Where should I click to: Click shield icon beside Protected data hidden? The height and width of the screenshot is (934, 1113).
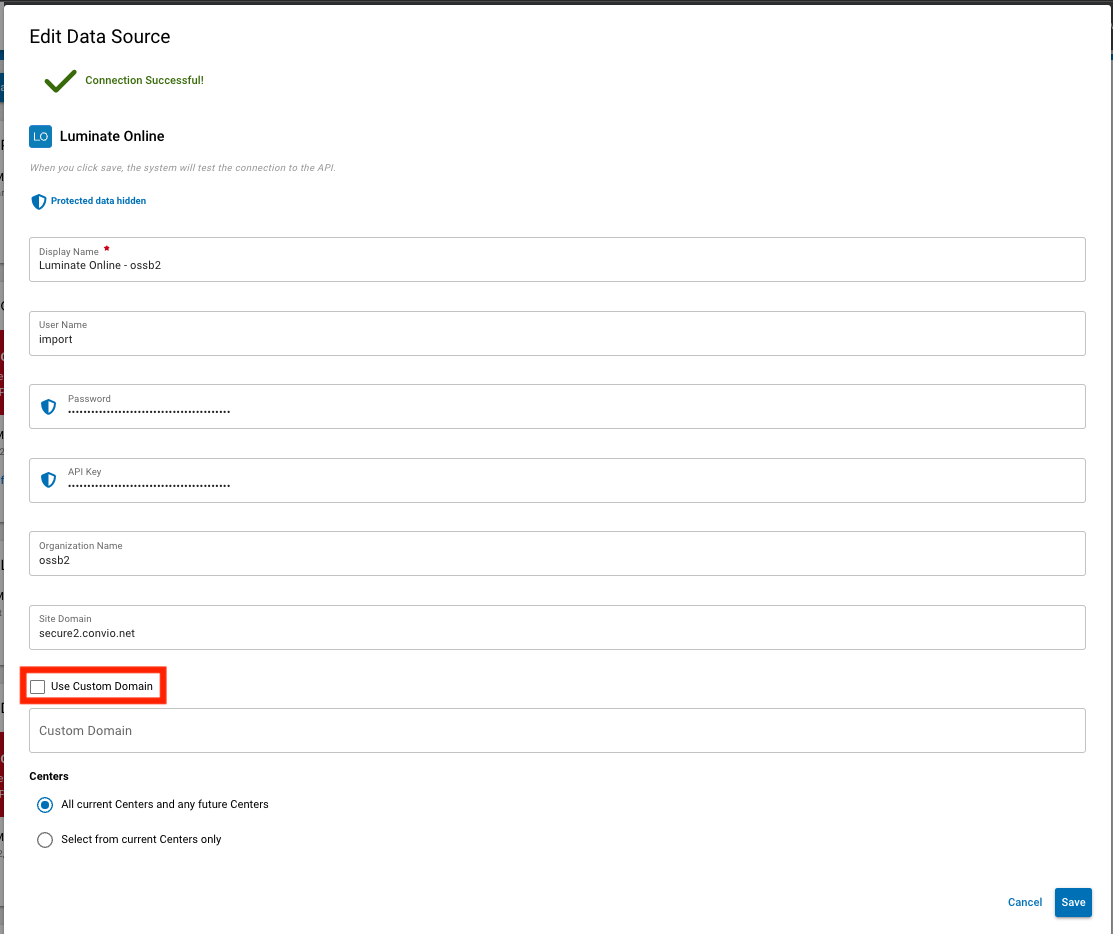(38, 202)
